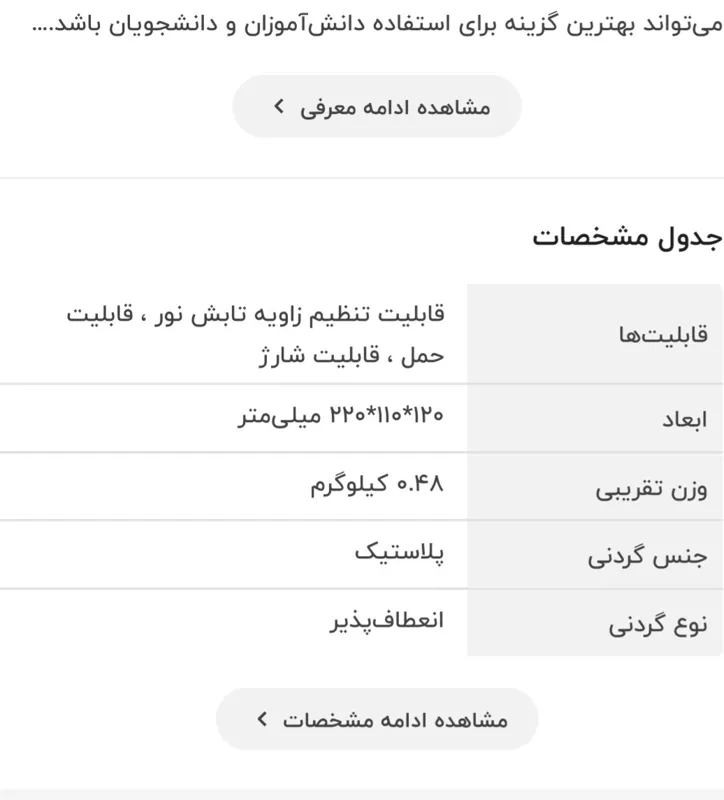Select the "انعطاف‌پذیر" neck type value
Image resolution: width=724 pixels, height=800 pixels.
pyautogui.click(x=387, y=620)
